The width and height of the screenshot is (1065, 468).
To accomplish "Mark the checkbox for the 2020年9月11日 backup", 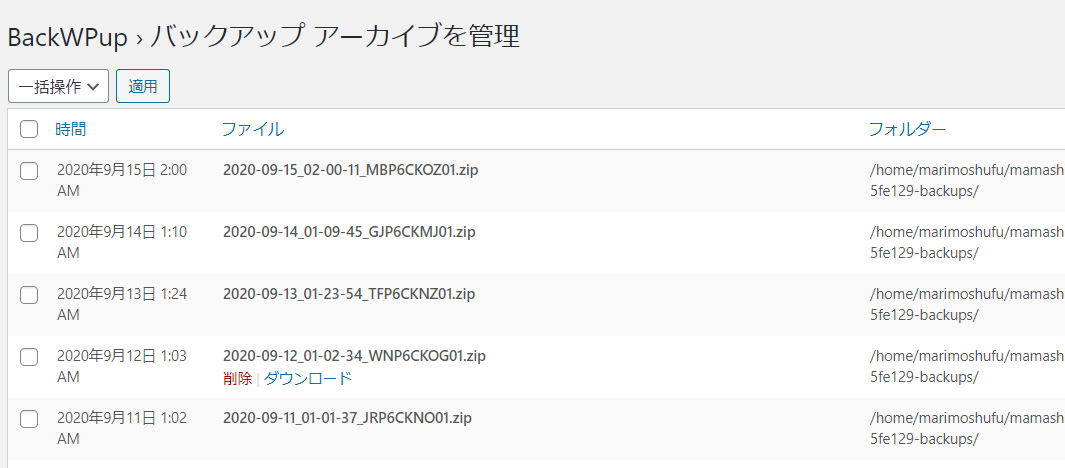I will (x=29, y=419).
